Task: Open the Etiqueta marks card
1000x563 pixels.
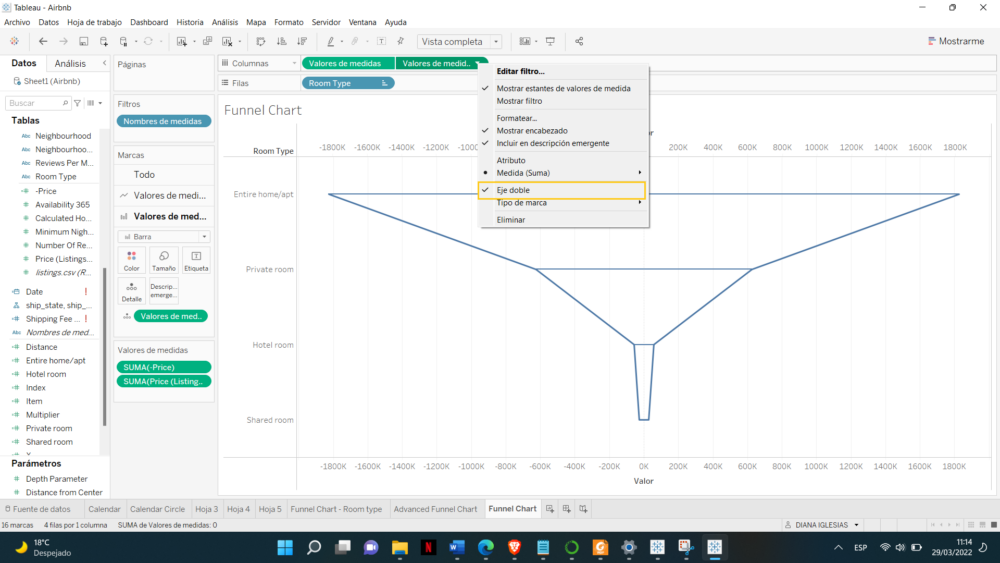Action: point(196,260)
